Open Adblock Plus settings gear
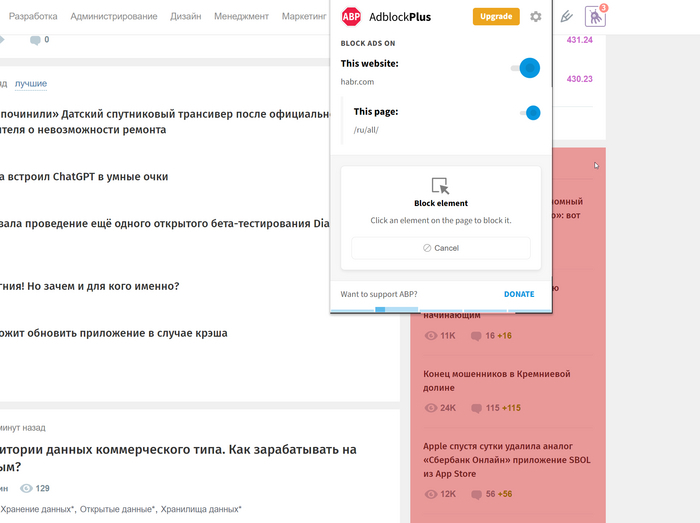Image resolution: width=700 pixels, height=523 pixels. coord(536,17)
